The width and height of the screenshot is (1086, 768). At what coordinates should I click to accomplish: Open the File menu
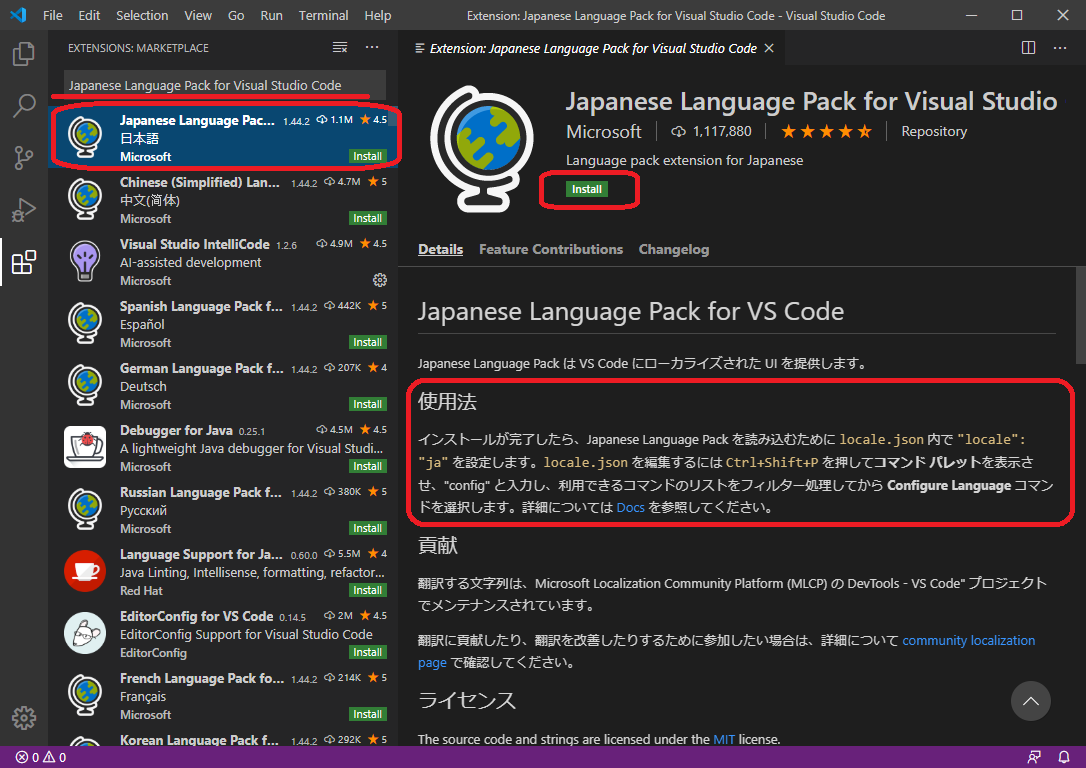pyautogui.click(x=53, y=15)
